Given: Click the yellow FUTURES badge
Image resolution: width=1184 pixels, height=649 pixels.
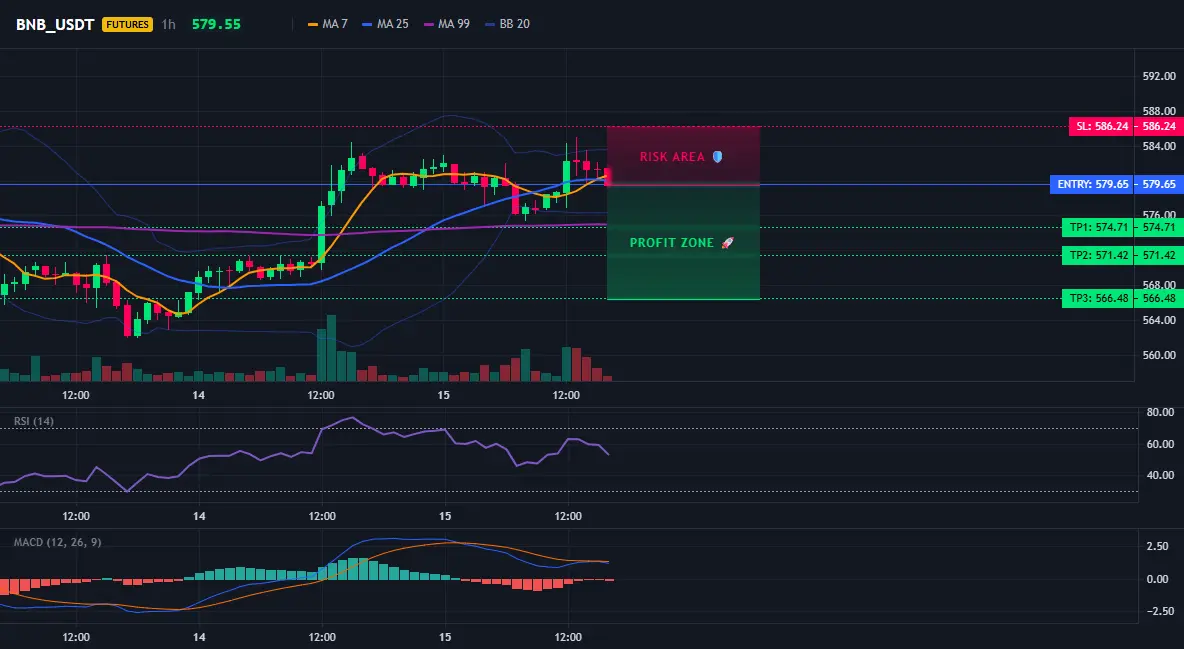Looking at the screenshot, I should [127, 24].
